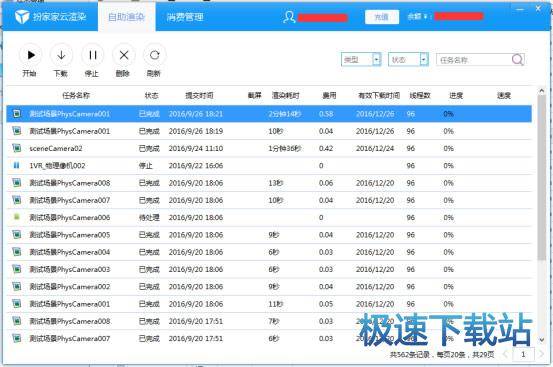Sort by the 渲染耗时 column header
Screen dimensions: 553x367
click(286, 95)
